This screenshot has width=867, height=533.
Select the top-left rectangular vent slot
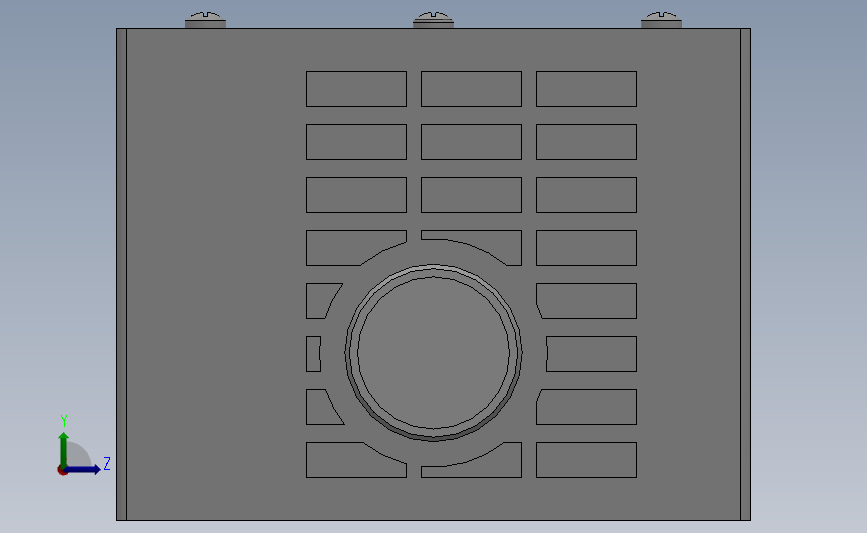(x=357, y=89)
